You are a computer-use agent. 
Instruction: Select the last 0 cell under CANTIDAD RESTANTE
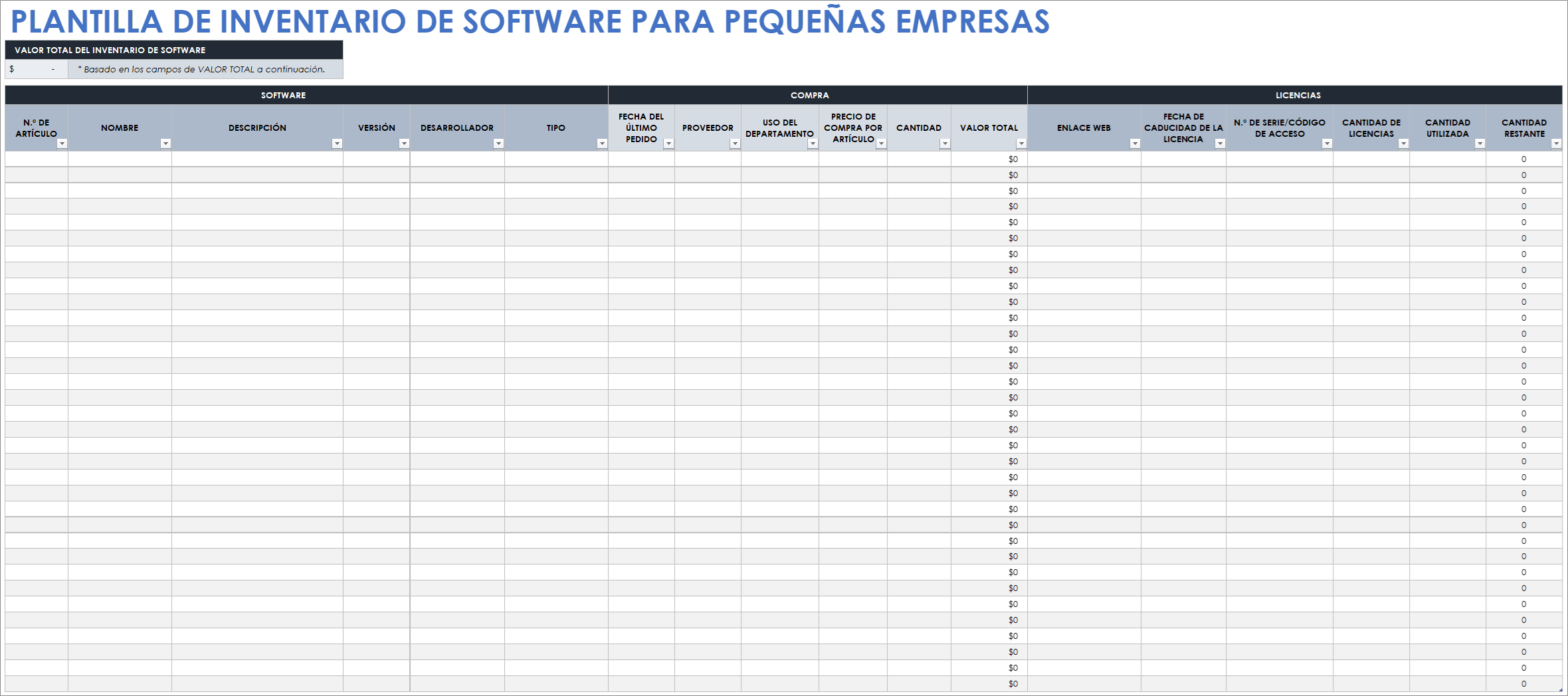[x=1524, y=684]
